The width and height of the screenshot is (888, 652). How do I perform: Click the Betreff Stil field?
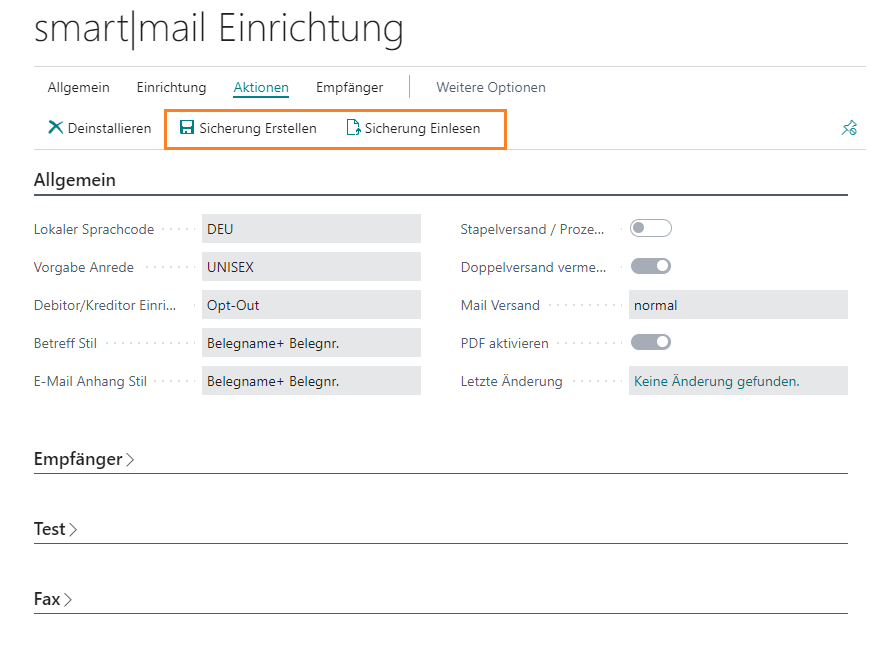311,343
